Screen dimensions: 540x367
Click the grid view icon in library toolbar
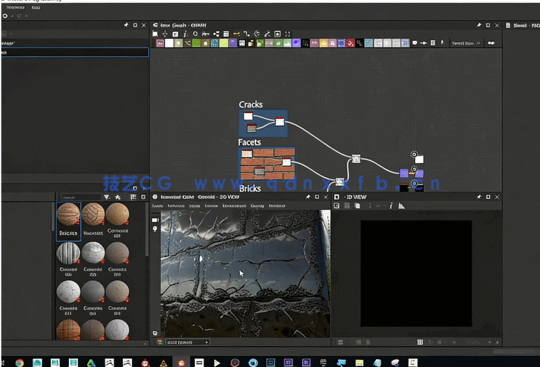[133, 197]
